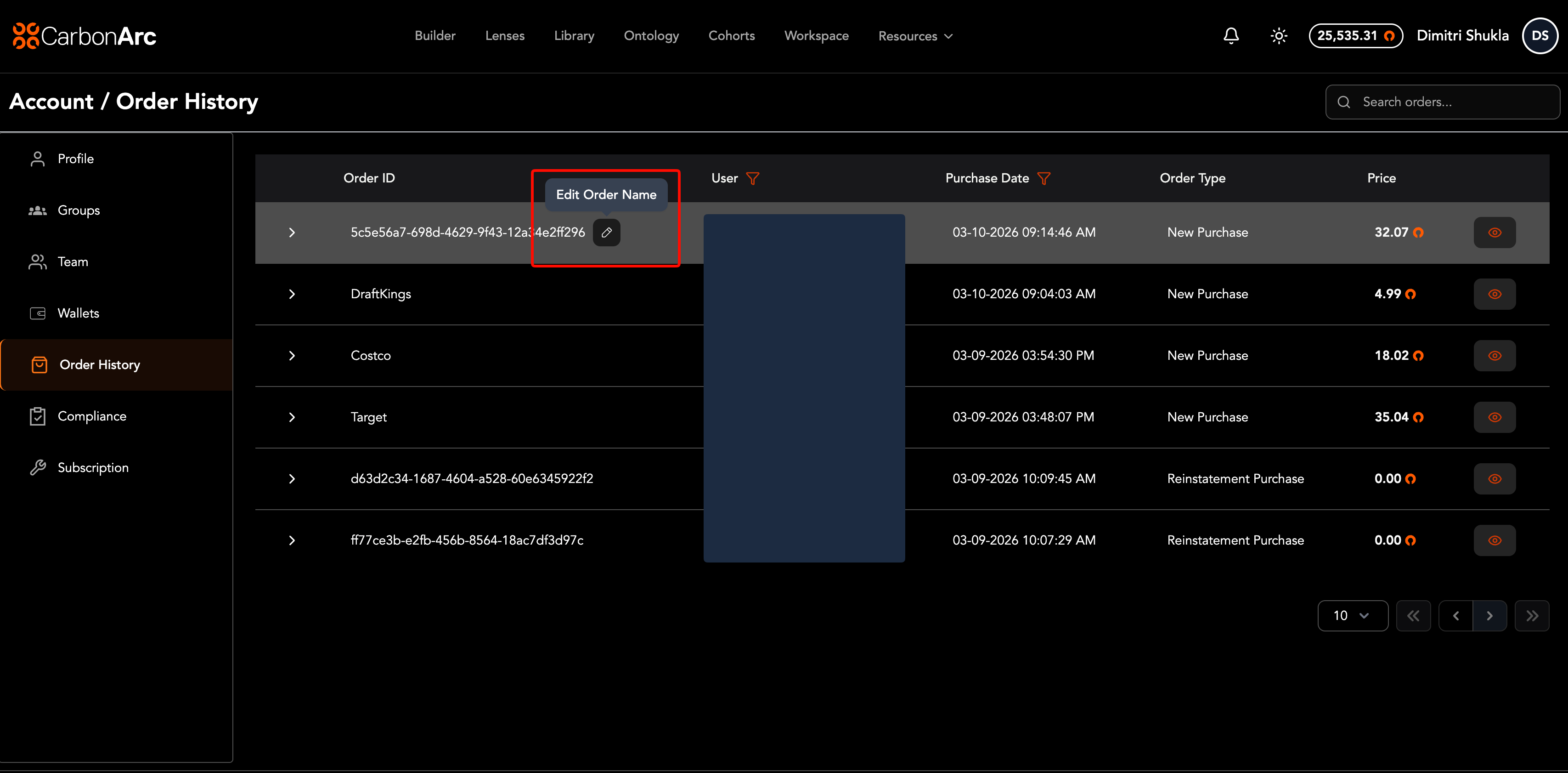Go to the last page of orders
Image resolution: width=1568 pixels, height=773 pixels.
pyautogui.click(x=1531, y=616)
